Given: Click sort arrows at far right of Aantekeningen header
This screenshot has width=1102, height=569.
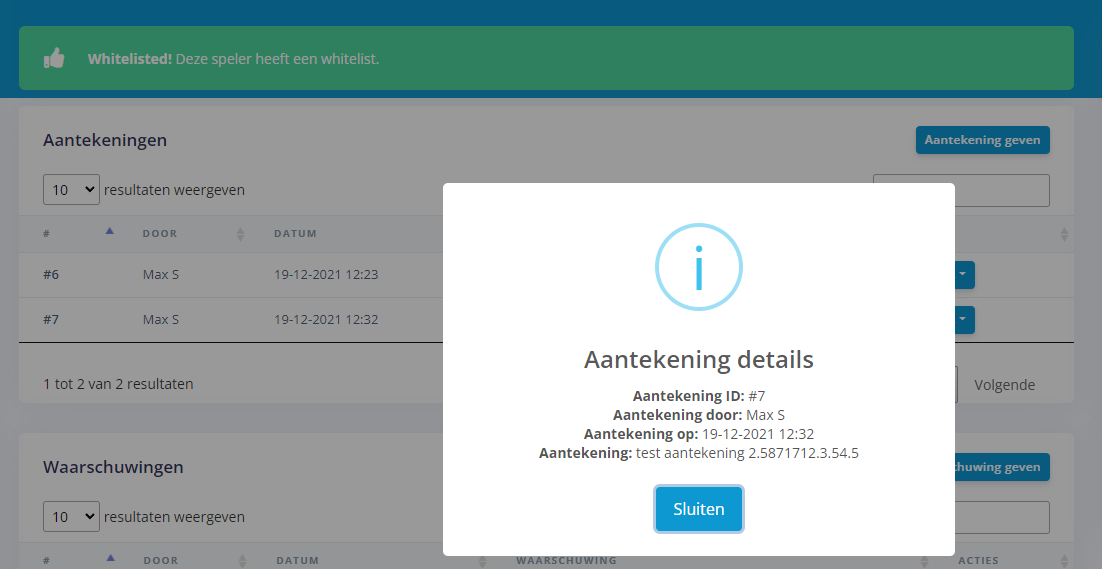Looking at the screenshot, I should click(1064, 234).
